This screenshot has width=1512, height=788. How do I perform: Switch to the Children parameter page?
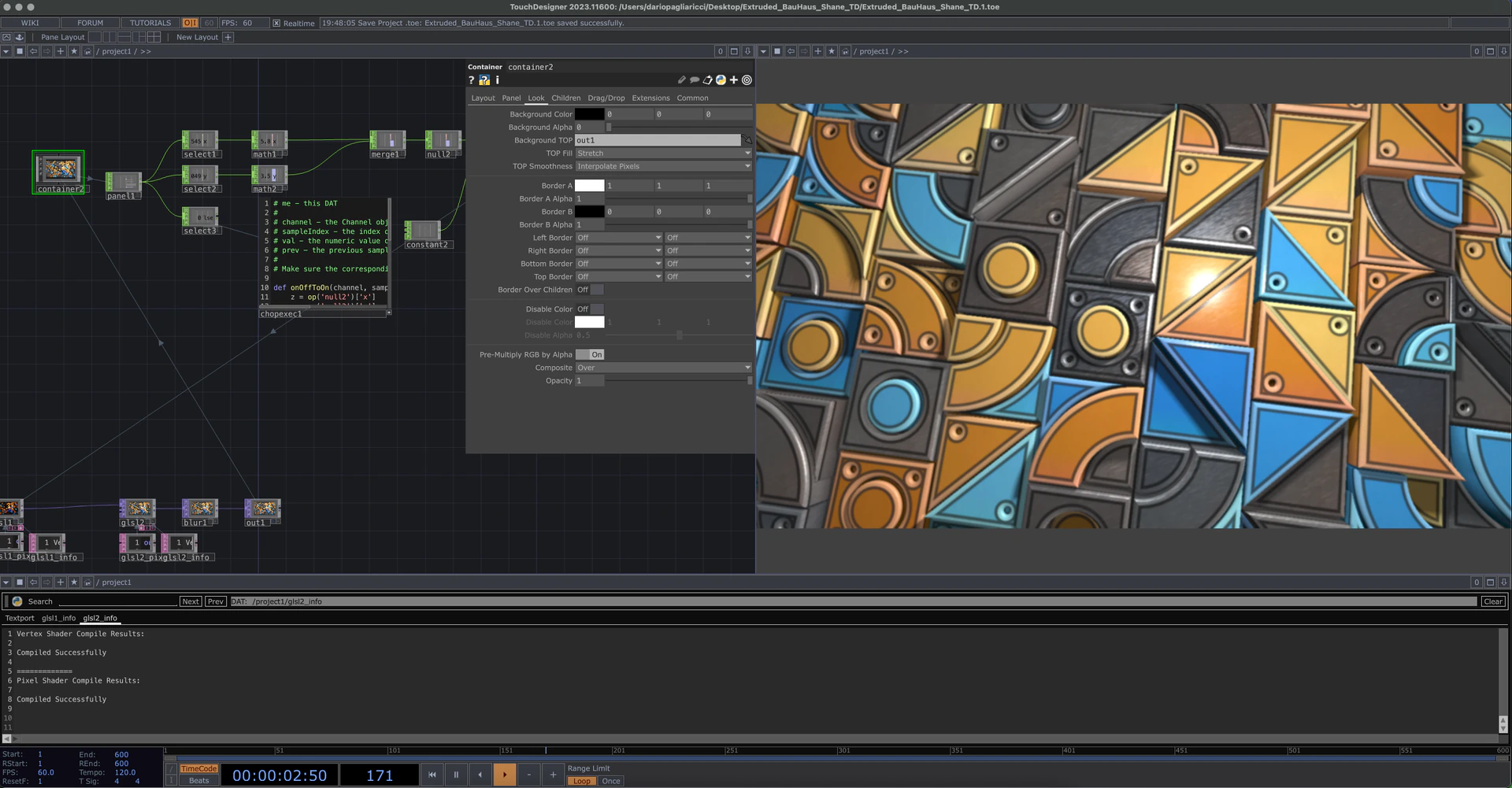pyautogui.click(x=565, y=98)
